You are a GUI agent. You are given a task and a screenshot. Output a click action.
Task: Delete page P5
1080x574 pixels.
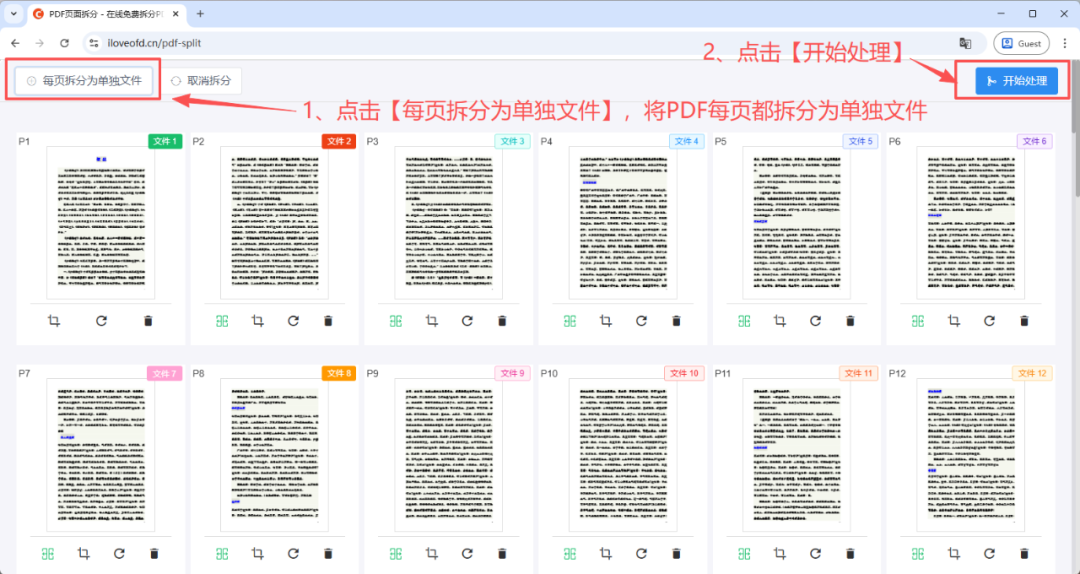[x=851, y=320]
